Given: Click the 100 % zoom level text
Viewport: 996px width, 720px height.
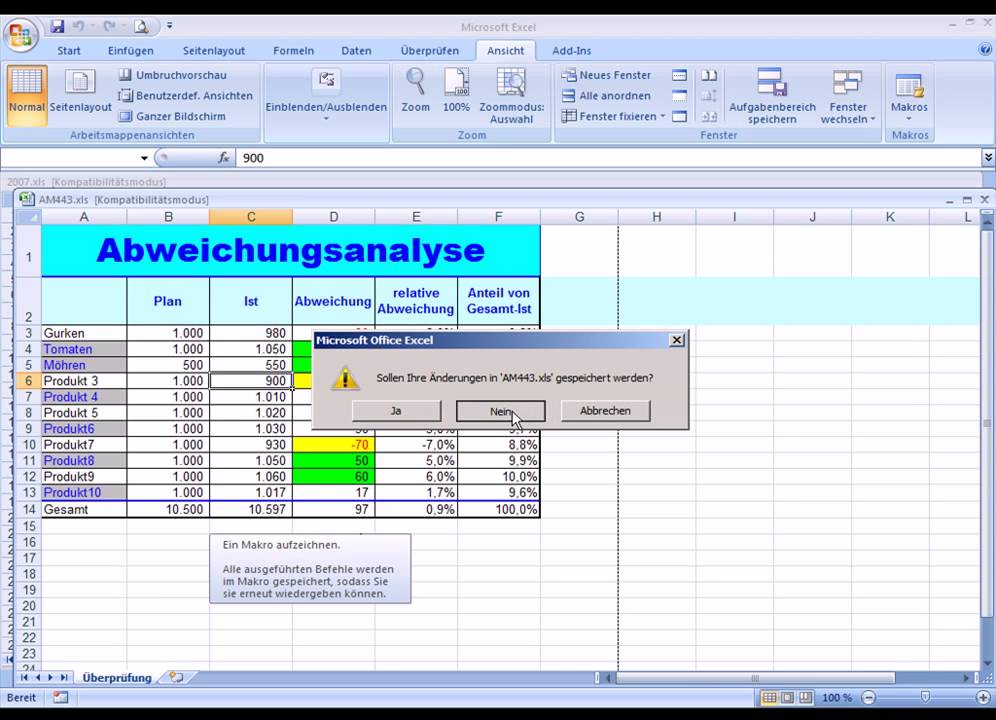Looking at the screenshot, I should click(x=837, y=698).
